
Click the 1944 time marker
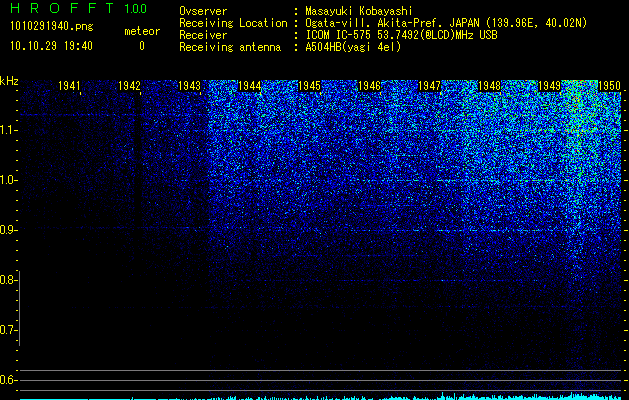pyautogui.click(x=250, y=85)
